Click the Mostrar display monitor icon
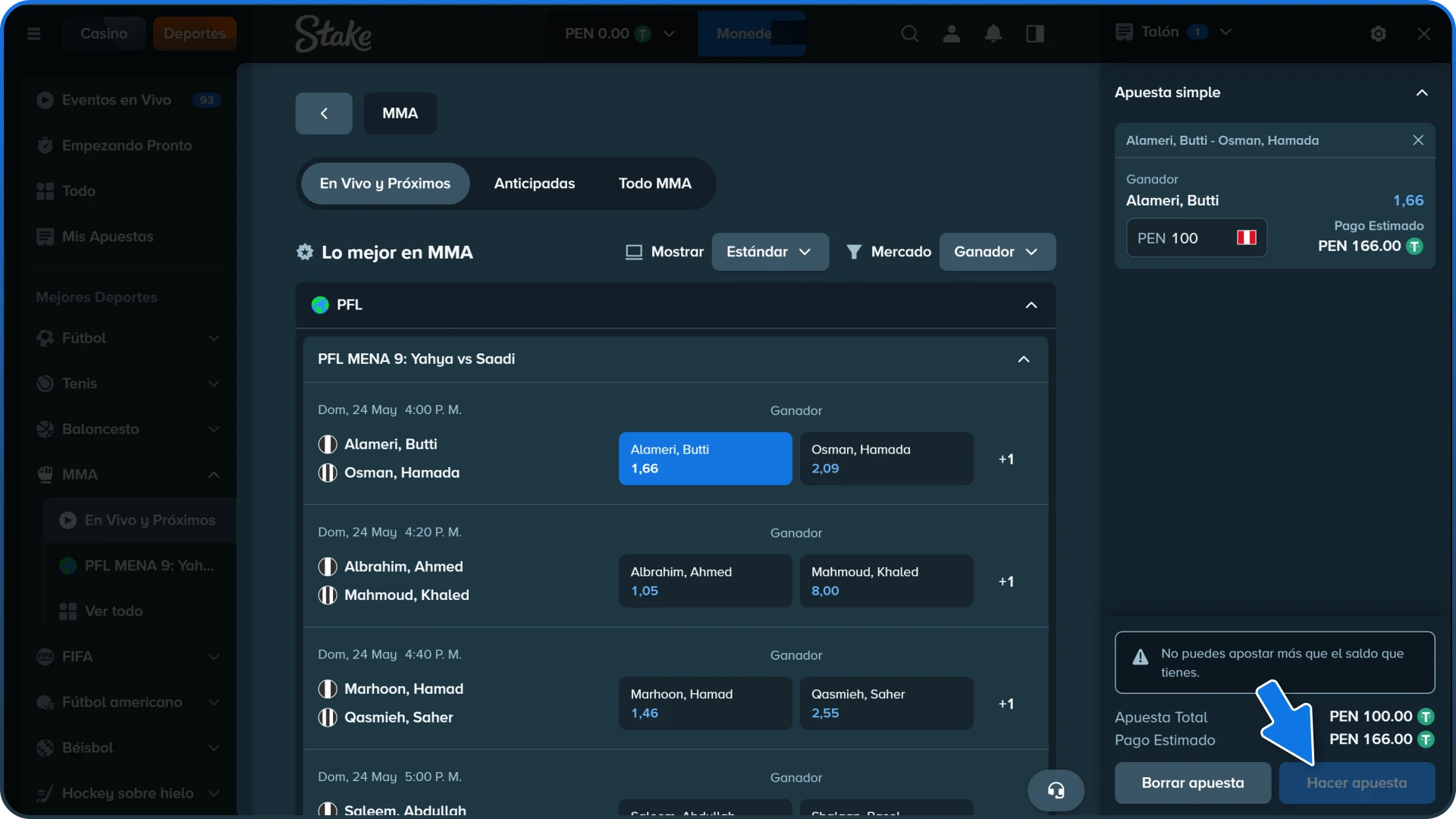Viewport: 1456px width, 819px height. [633, 252]
